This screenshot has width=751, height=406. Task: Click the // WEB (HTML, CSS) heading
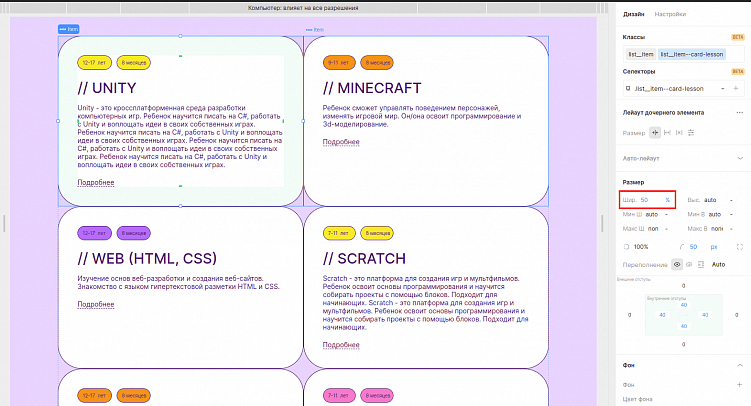coord(147,259)
